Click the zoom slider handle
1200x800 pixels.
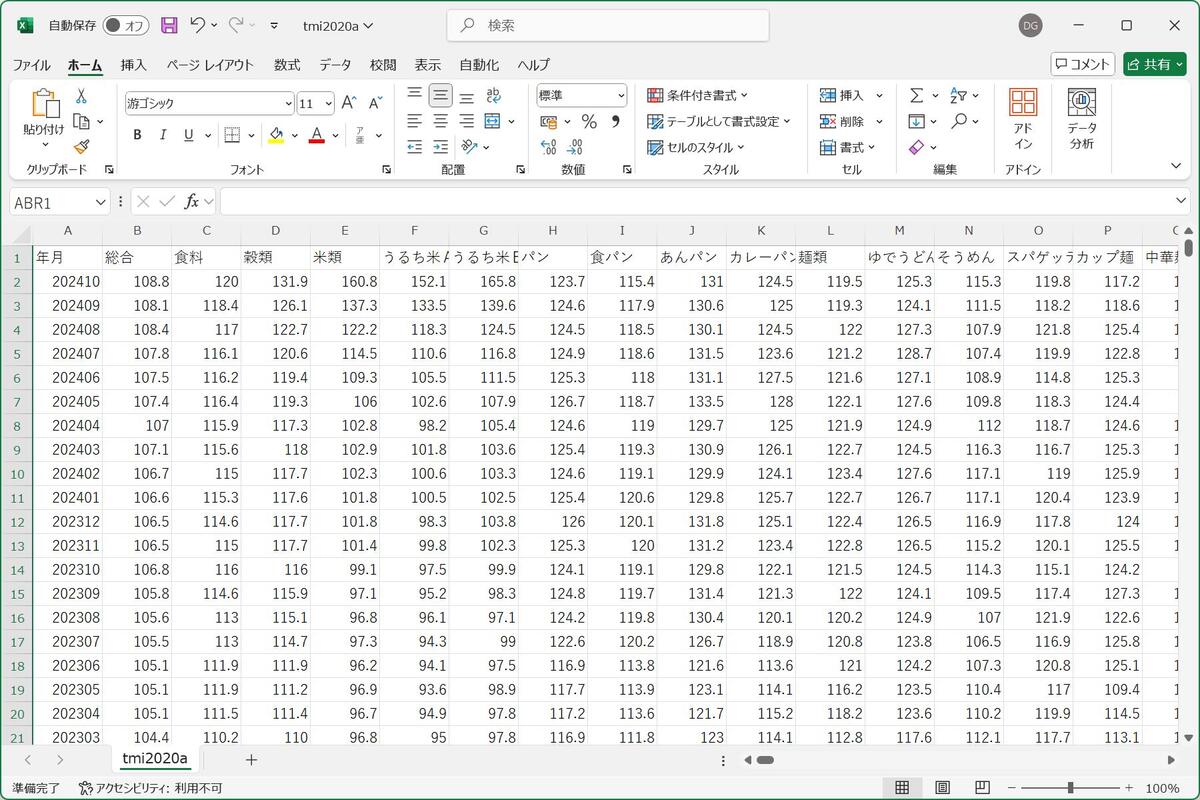(x=1070, y=788)
